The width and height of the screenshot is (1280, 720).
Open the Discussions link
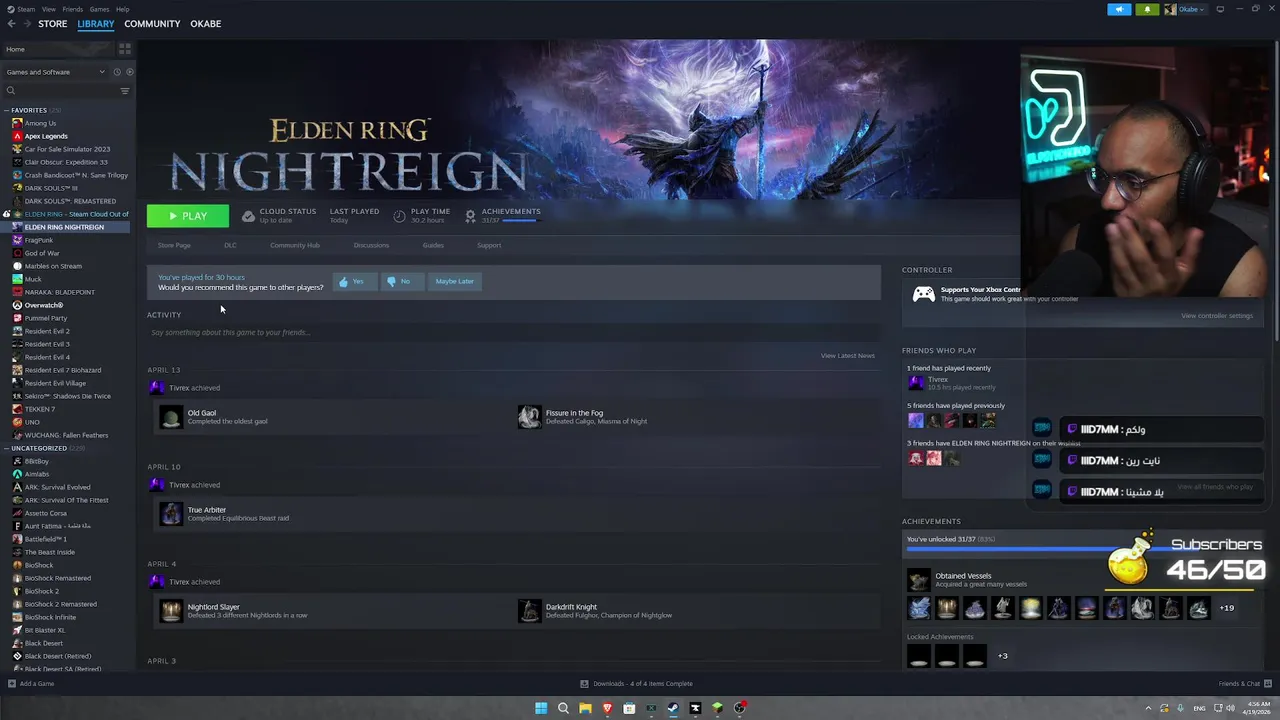[x=371, y=245]
